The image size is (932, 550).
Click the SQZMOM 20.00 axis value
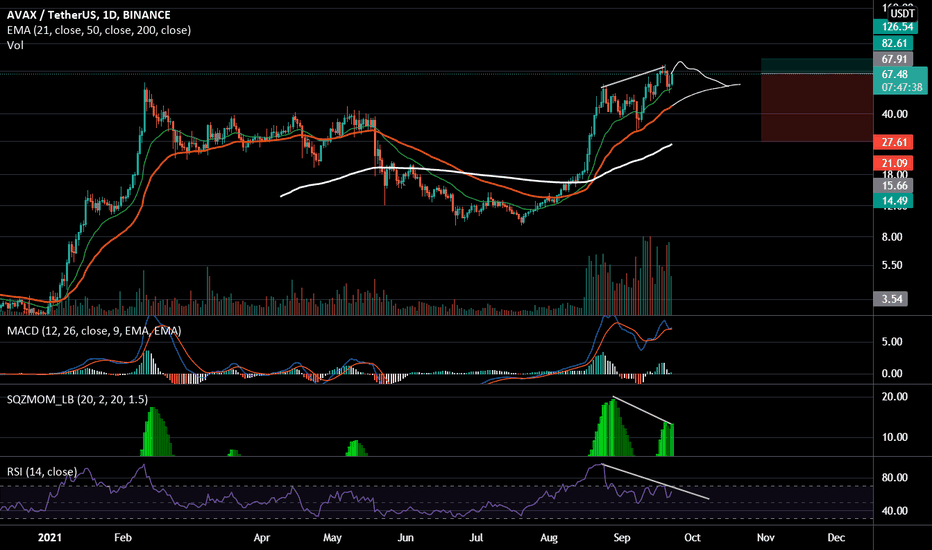click(x=894, y=397)
